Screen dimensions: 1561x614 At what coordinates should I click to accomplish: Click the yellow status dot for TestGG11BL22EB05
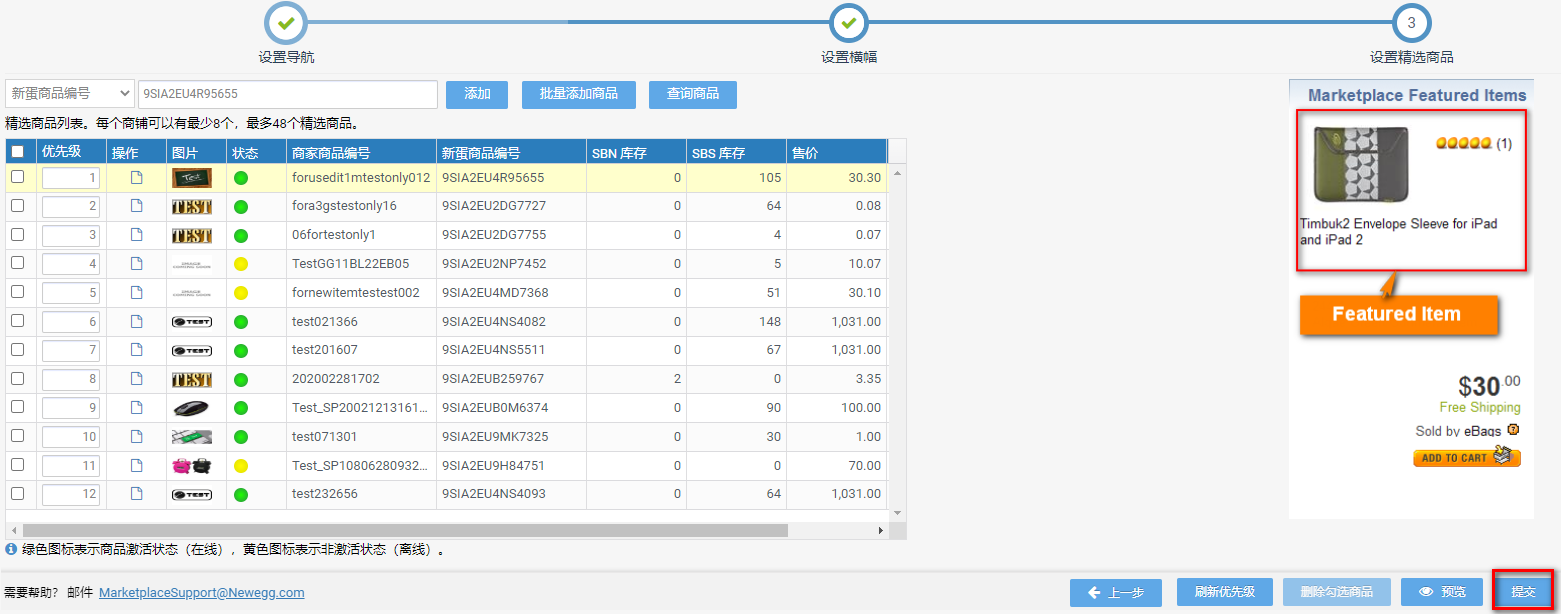click(241, 264)
